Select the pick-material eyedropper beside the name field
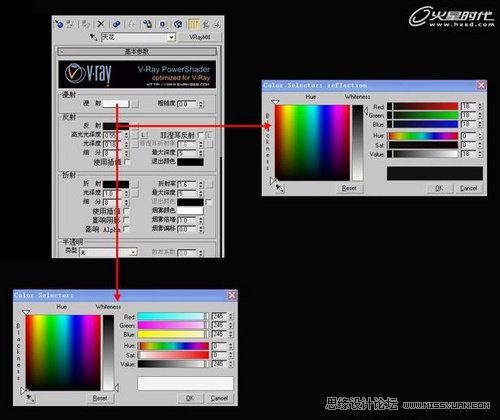500x420 pixels. point(93,37)
